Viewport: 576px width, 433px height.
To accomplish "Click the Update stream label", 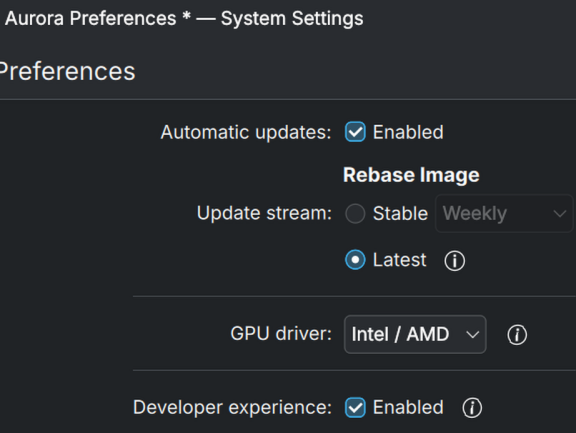I will point(264,213).
